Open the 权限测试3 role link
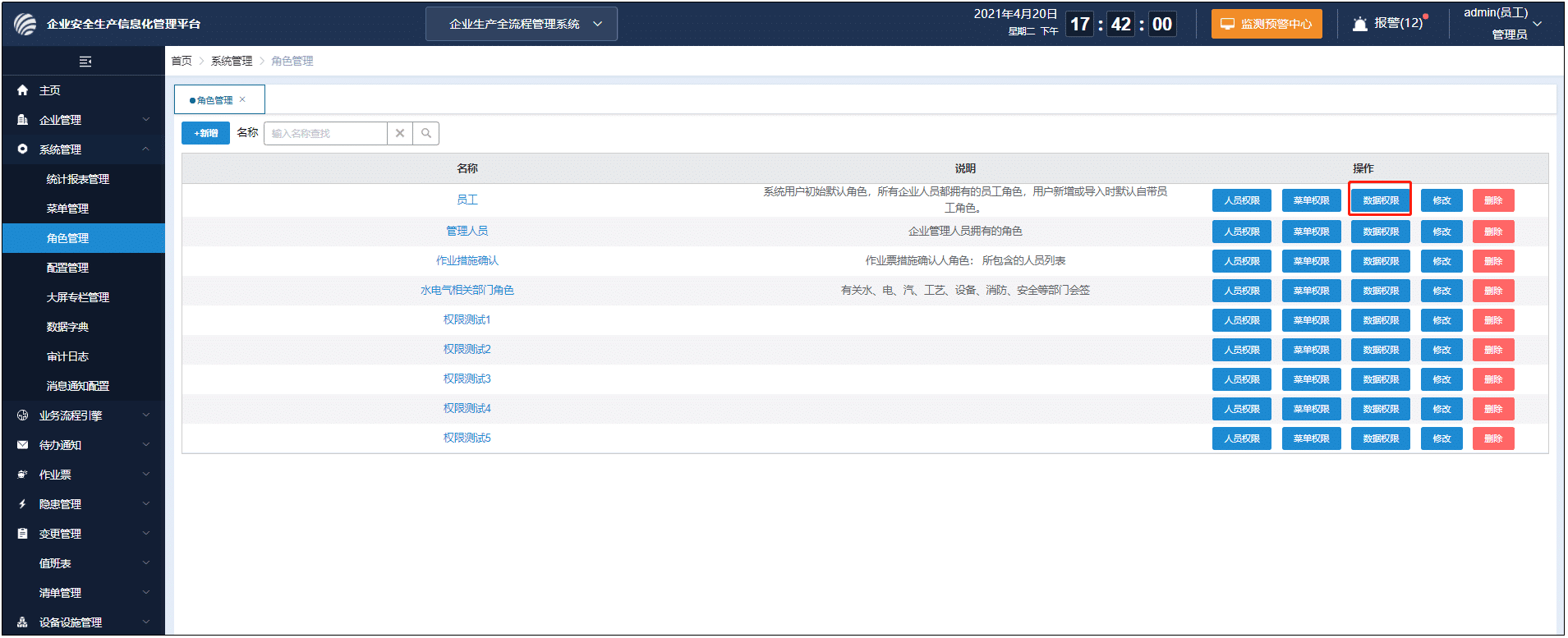 [467, 379]
